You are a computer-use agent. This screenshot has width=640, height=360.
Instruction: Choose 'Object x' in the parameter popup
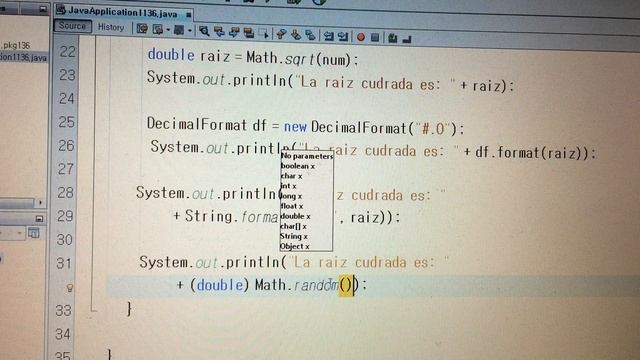point(295,247)
